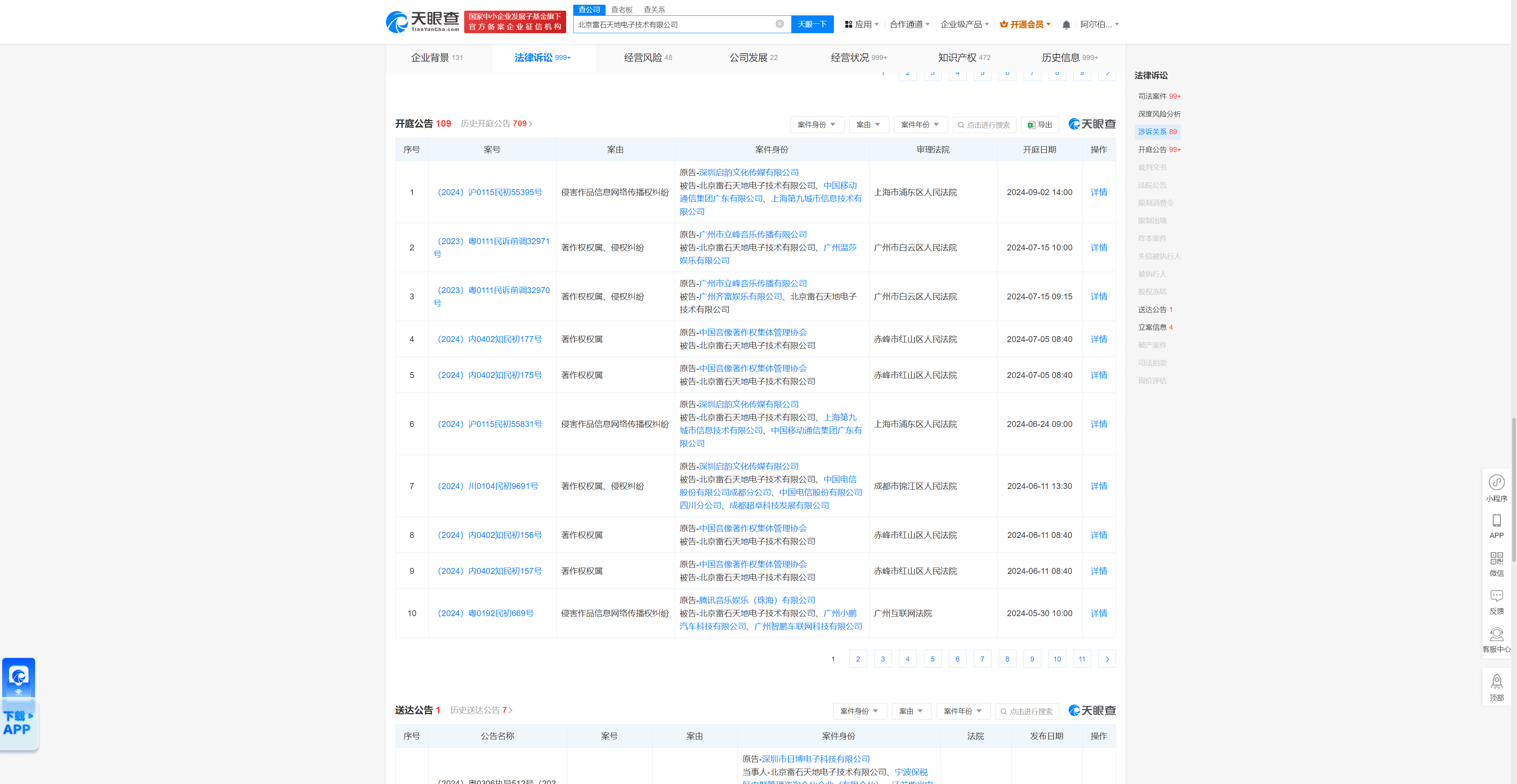Switch to the 历史信息 tab
The width and height of the screenshot is (1517, 784).
click(x=1069, y=58)
